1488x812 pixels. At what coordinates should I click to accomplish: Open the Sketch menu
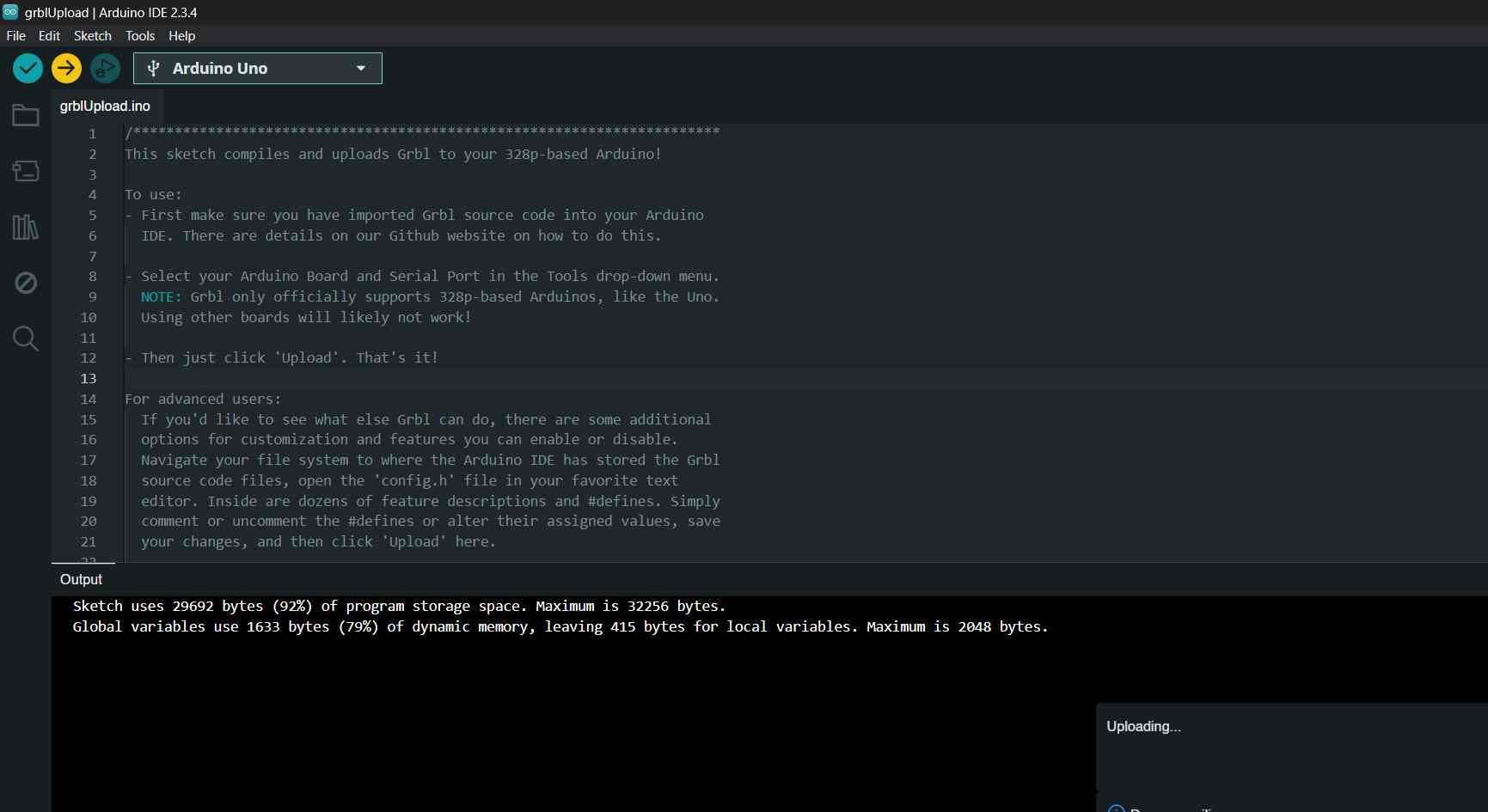point(93,36)
